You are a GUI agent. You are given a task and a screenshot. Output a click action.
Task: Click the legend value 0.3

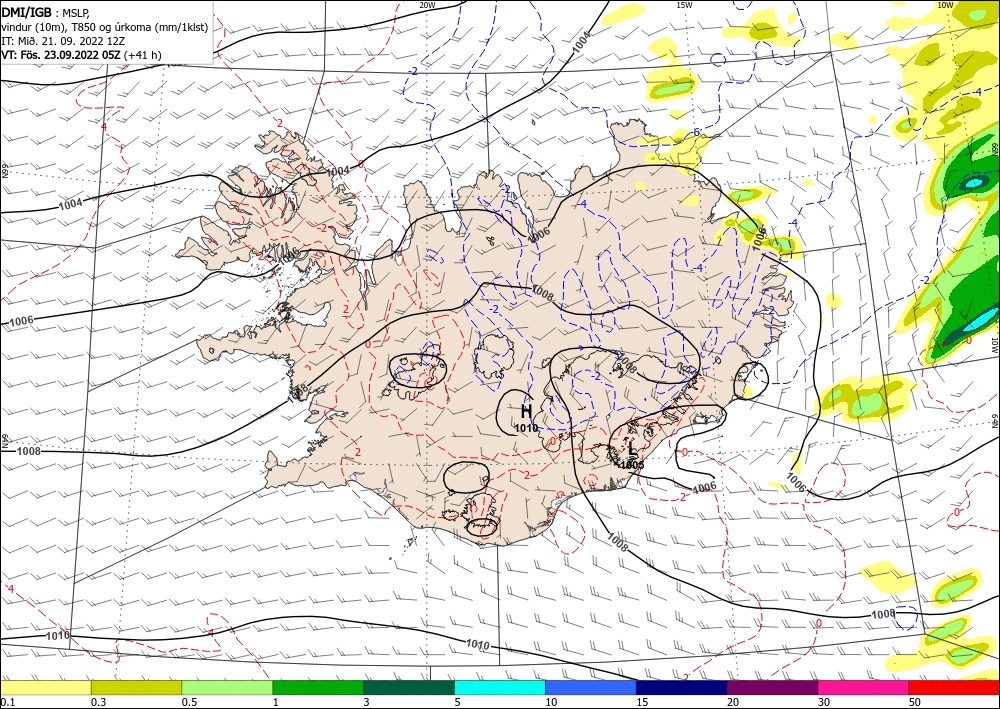(x=98, y=702)
